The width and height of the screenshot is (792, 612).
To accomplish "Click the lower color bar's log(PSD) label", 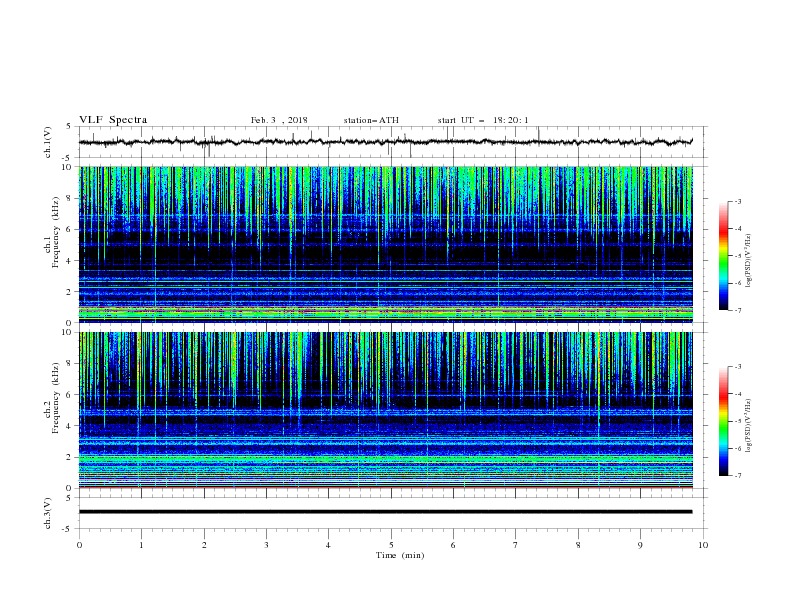I will 748,426.
